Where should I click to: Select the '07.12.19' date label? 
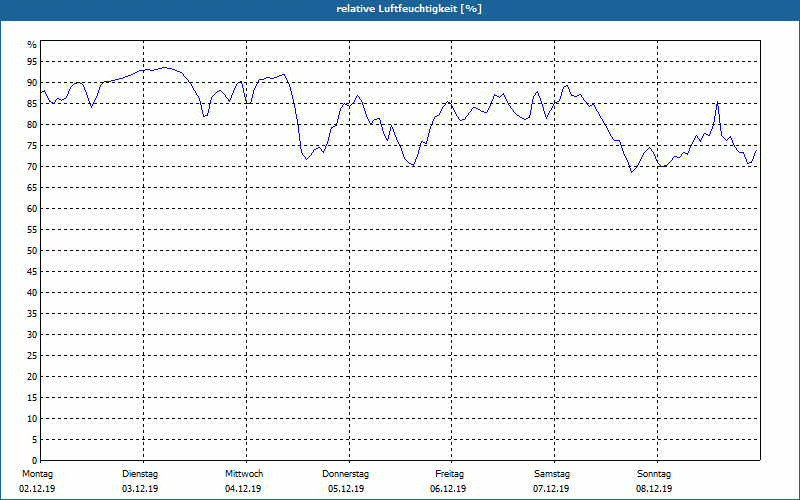click(551, 489)
